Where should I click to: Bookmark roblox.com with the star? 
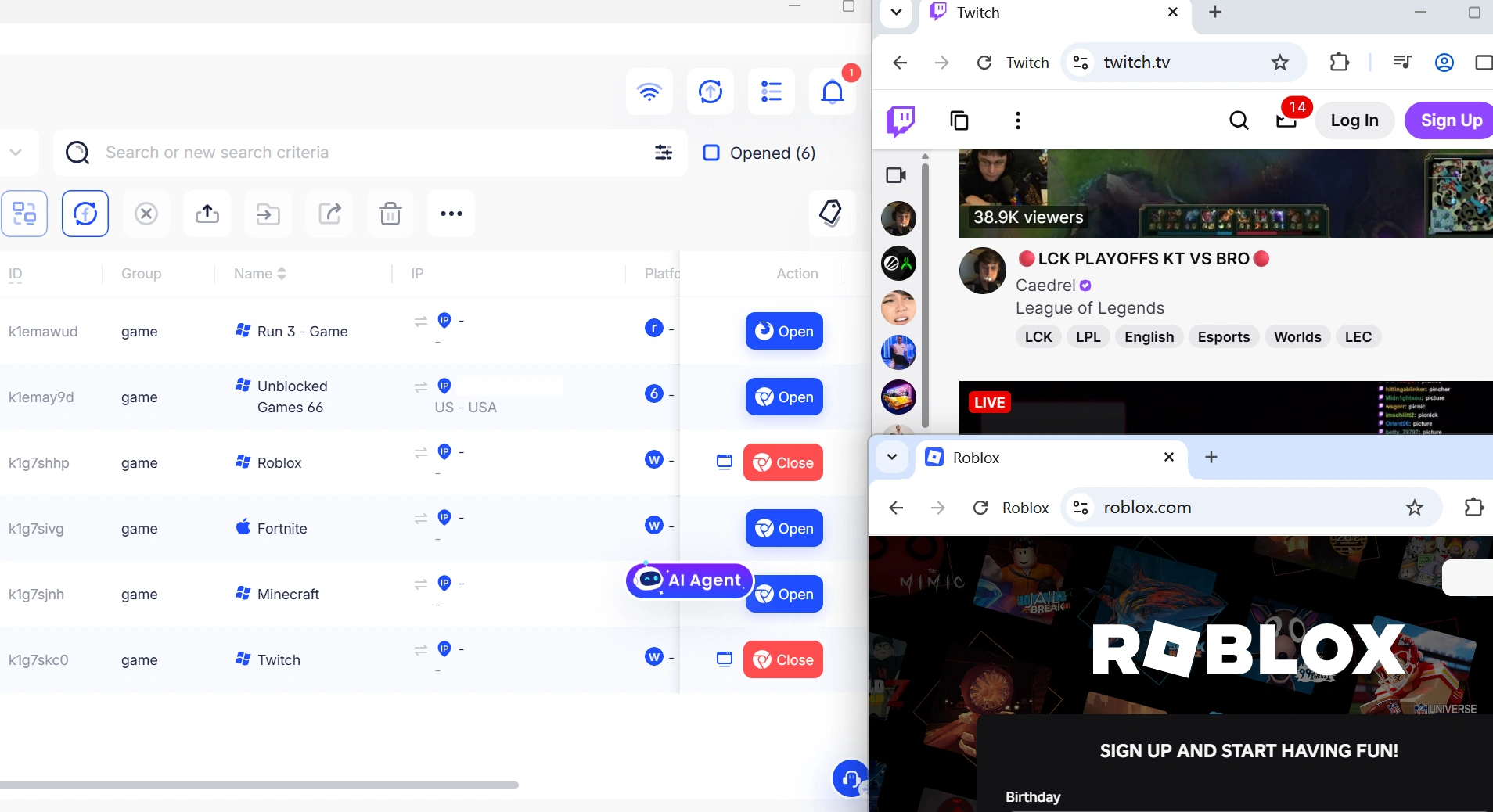[1415, 508]
